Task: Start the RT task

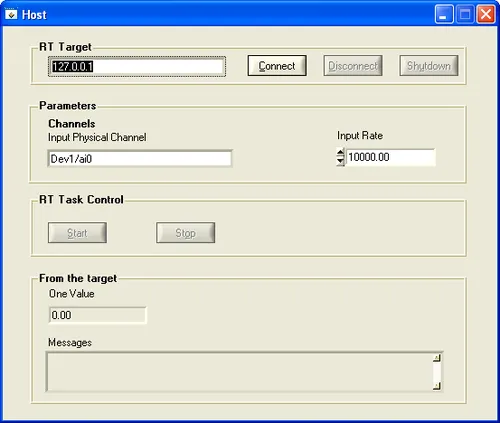Action: [77, 233]
